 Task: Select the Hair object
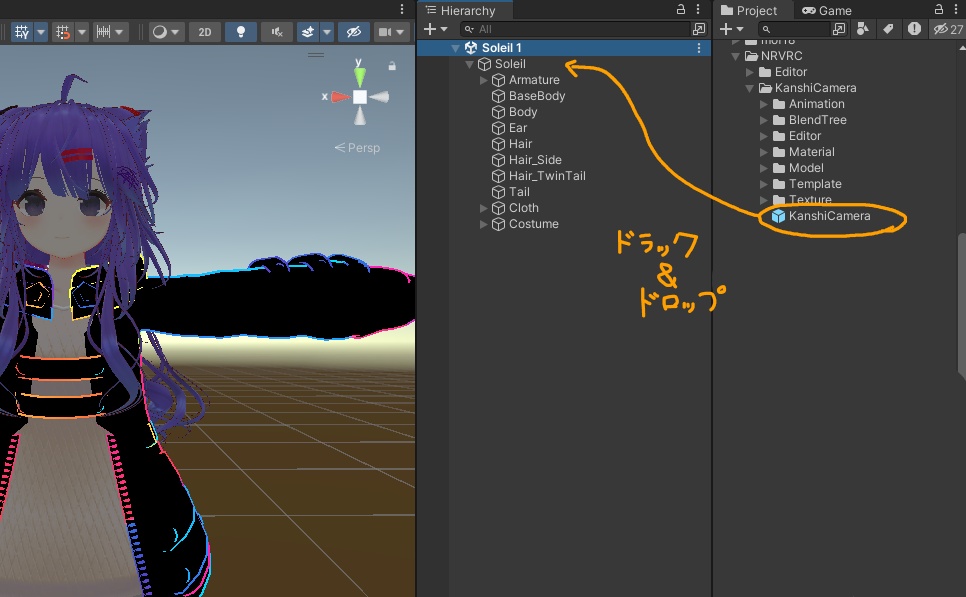(x=520, y=144)
